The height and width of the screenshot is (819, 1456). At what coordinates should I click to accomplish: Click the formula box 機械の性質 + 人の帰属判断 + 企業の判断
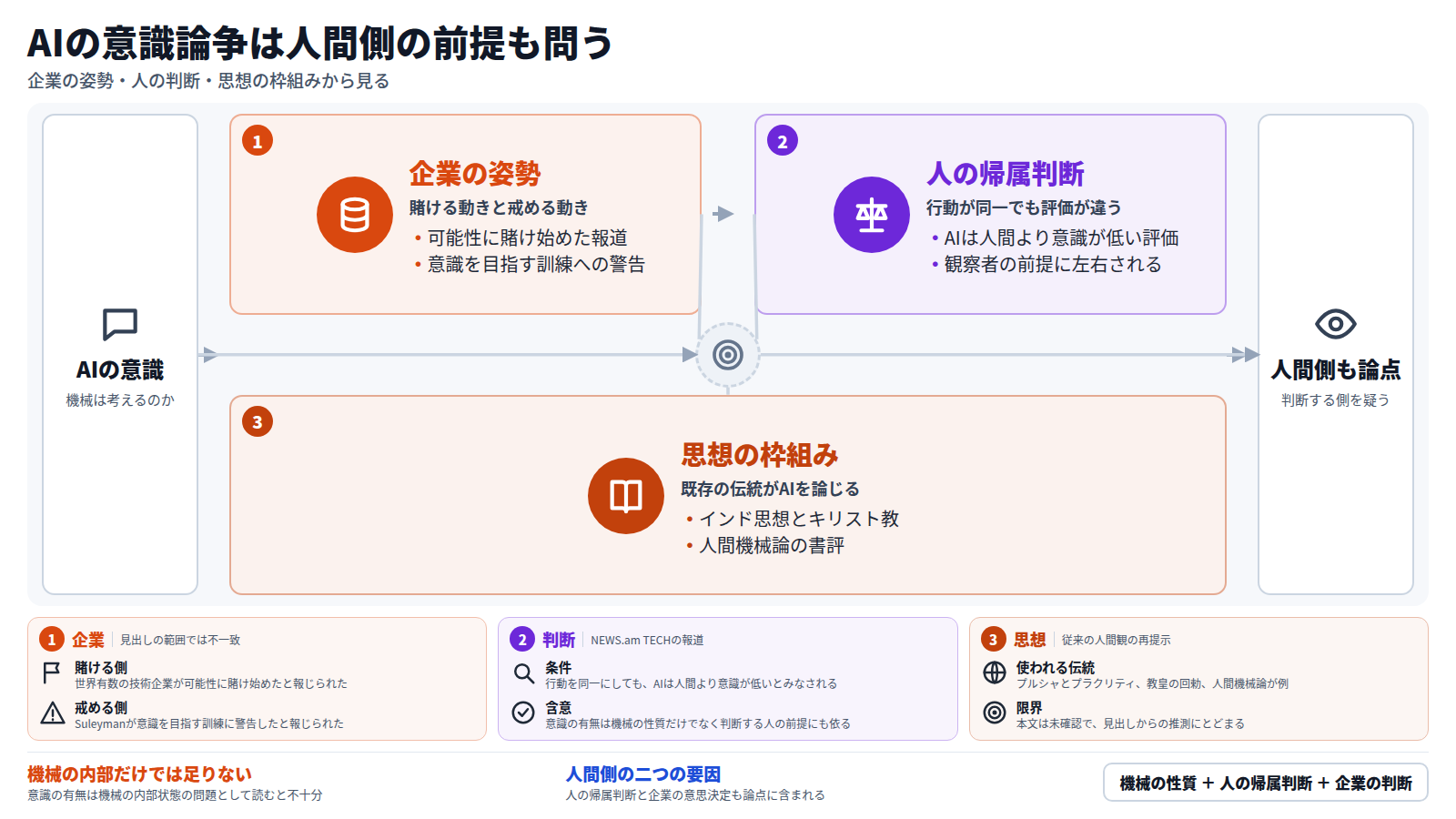tap(1266, 783)
